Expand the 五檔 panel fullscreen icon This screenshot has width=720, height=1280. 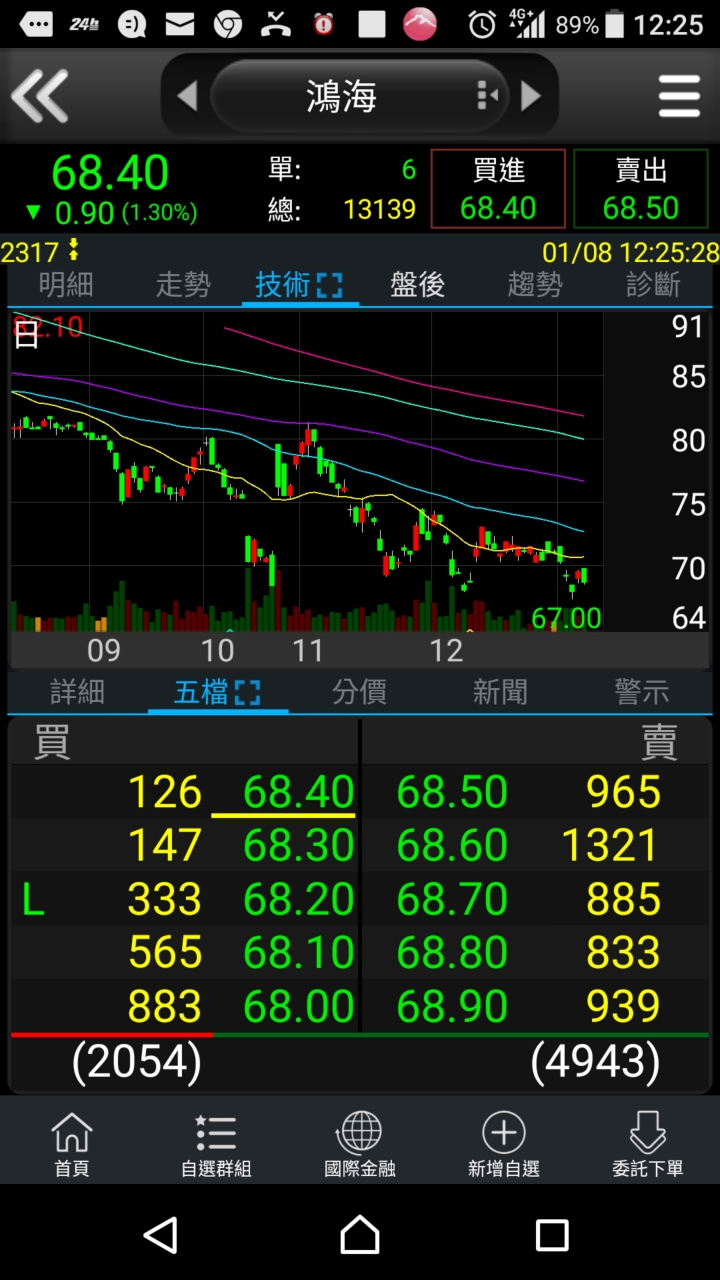[x=247, y=692]
